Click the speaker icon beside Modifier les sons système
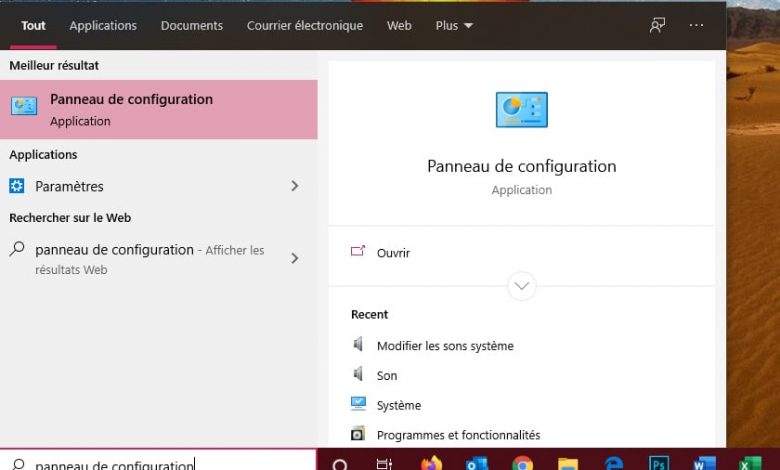Viewport: 780px width, 470px height. [x=358, y=344]
